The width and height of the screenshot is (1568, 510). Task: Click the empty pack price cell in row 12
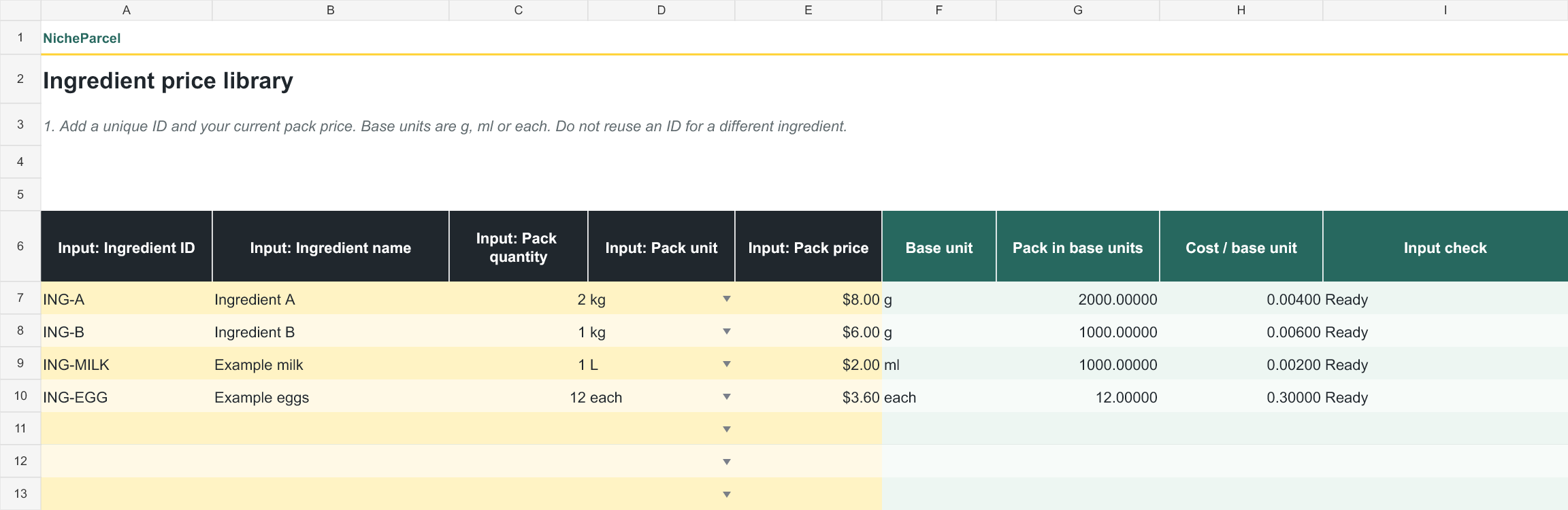[x=808, y=461]
